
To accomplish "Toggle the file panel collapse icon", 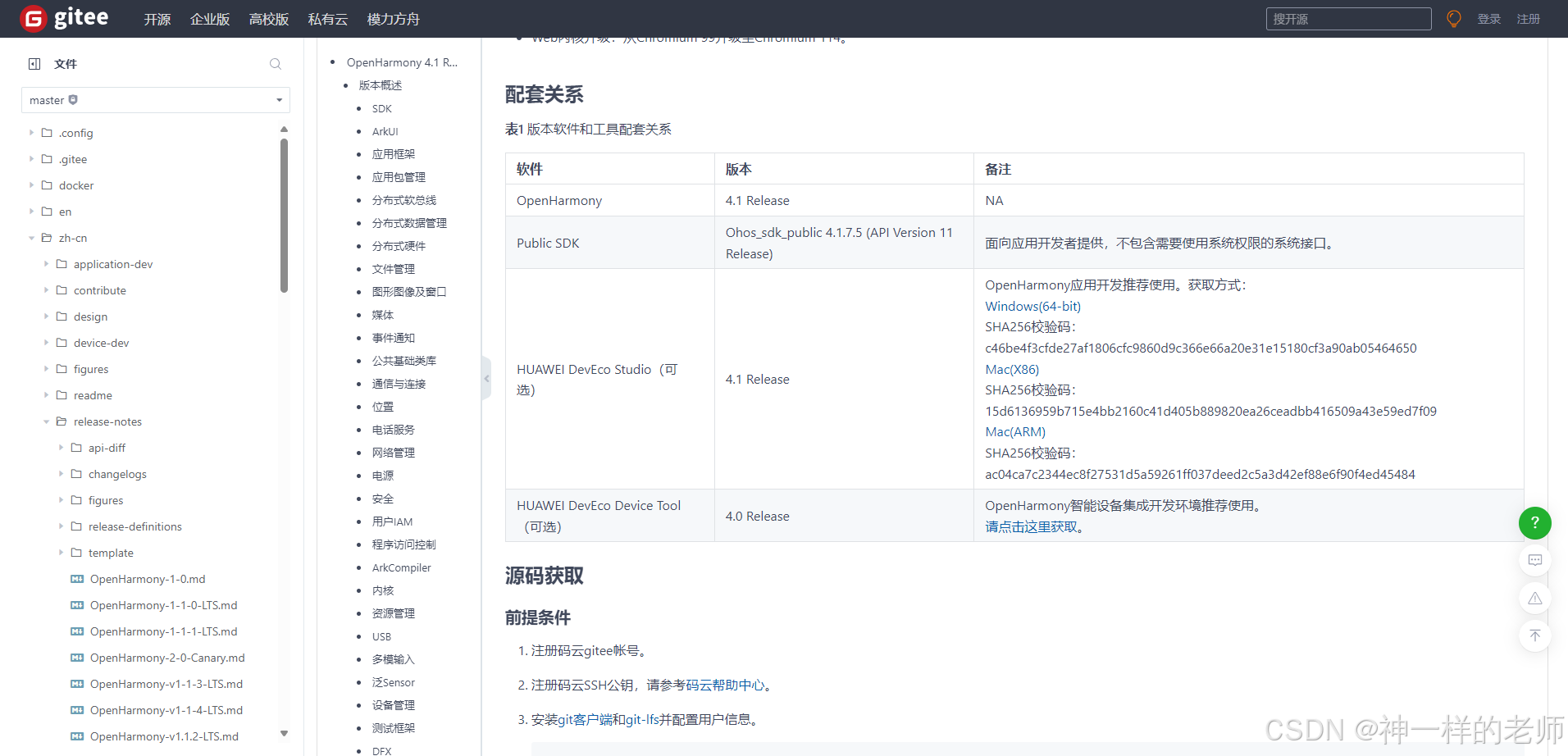I will (34, 64).
